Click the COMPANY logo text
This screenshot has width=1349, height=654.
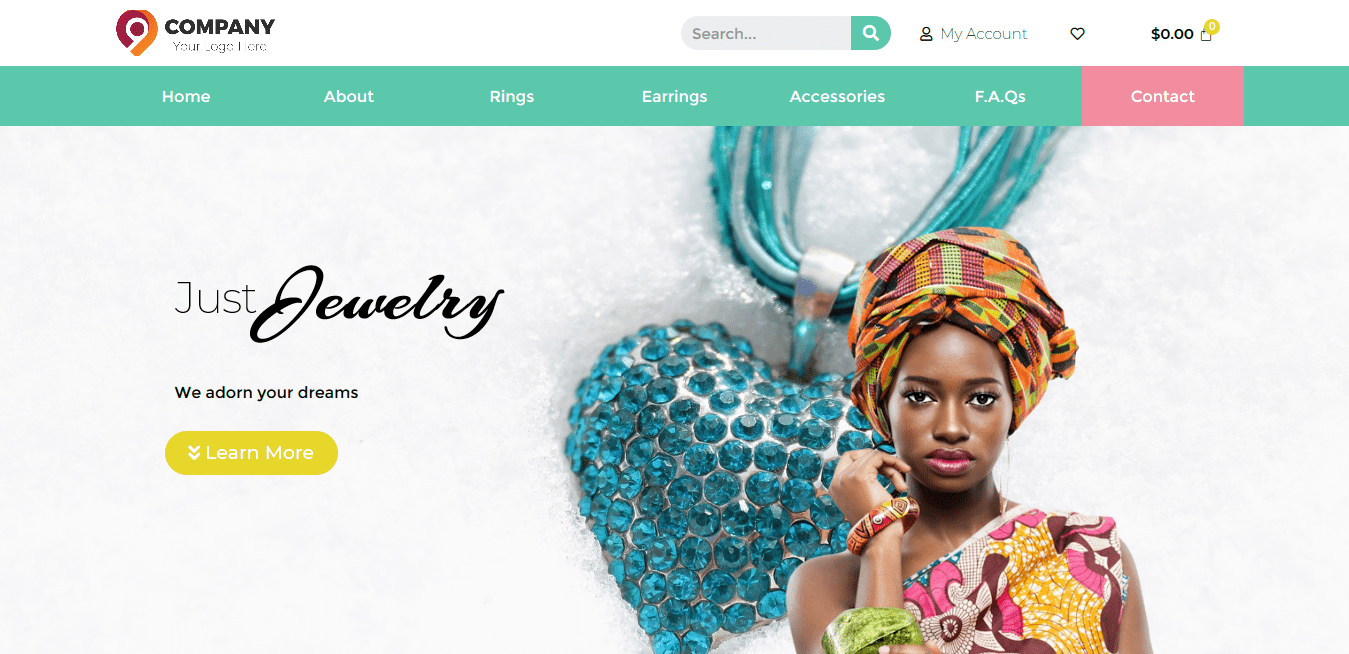point(219,26)
